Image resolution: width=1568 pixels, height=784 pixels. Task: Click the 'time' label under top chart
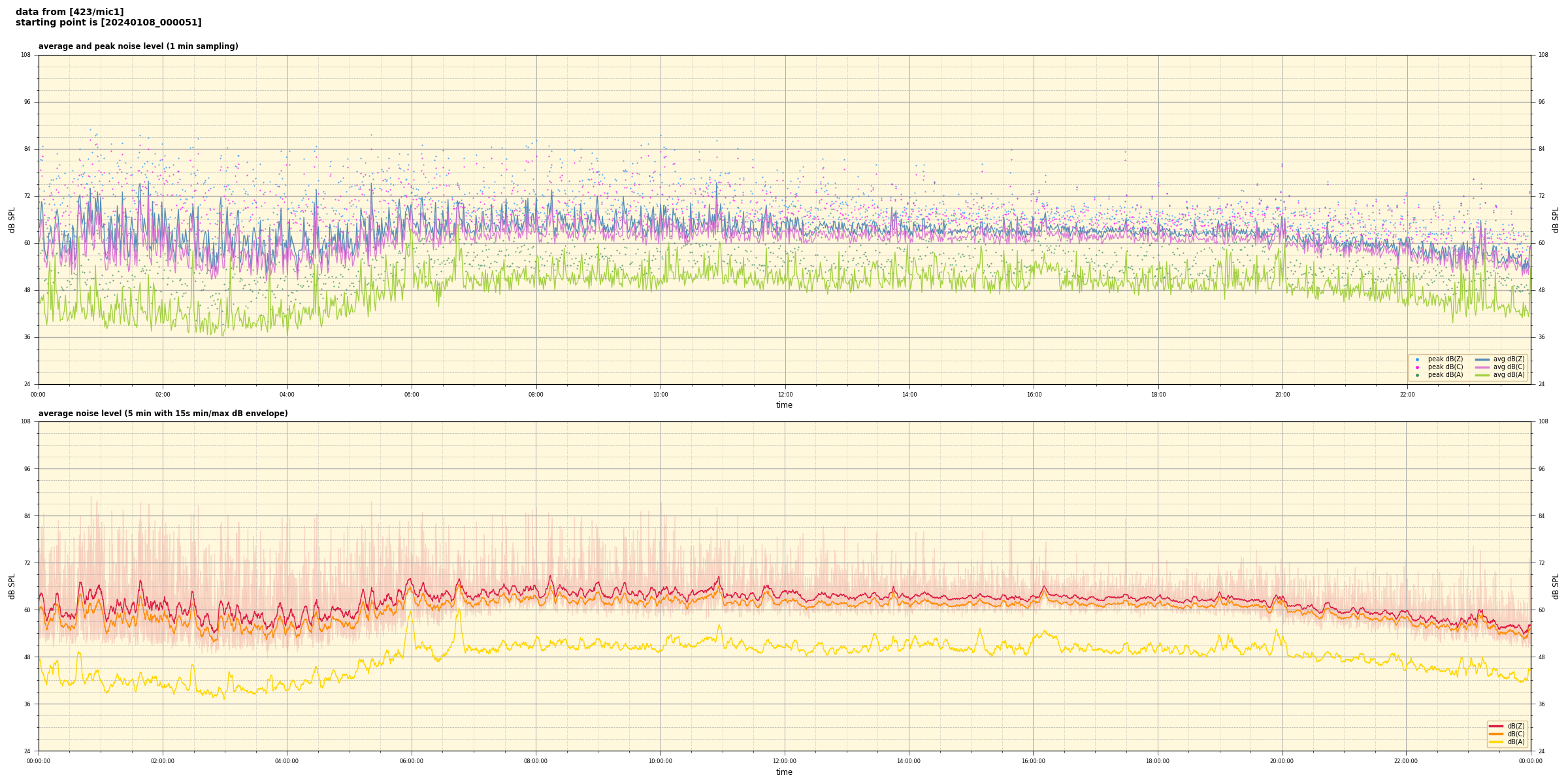pyautogui.click(x=784, y=405)
